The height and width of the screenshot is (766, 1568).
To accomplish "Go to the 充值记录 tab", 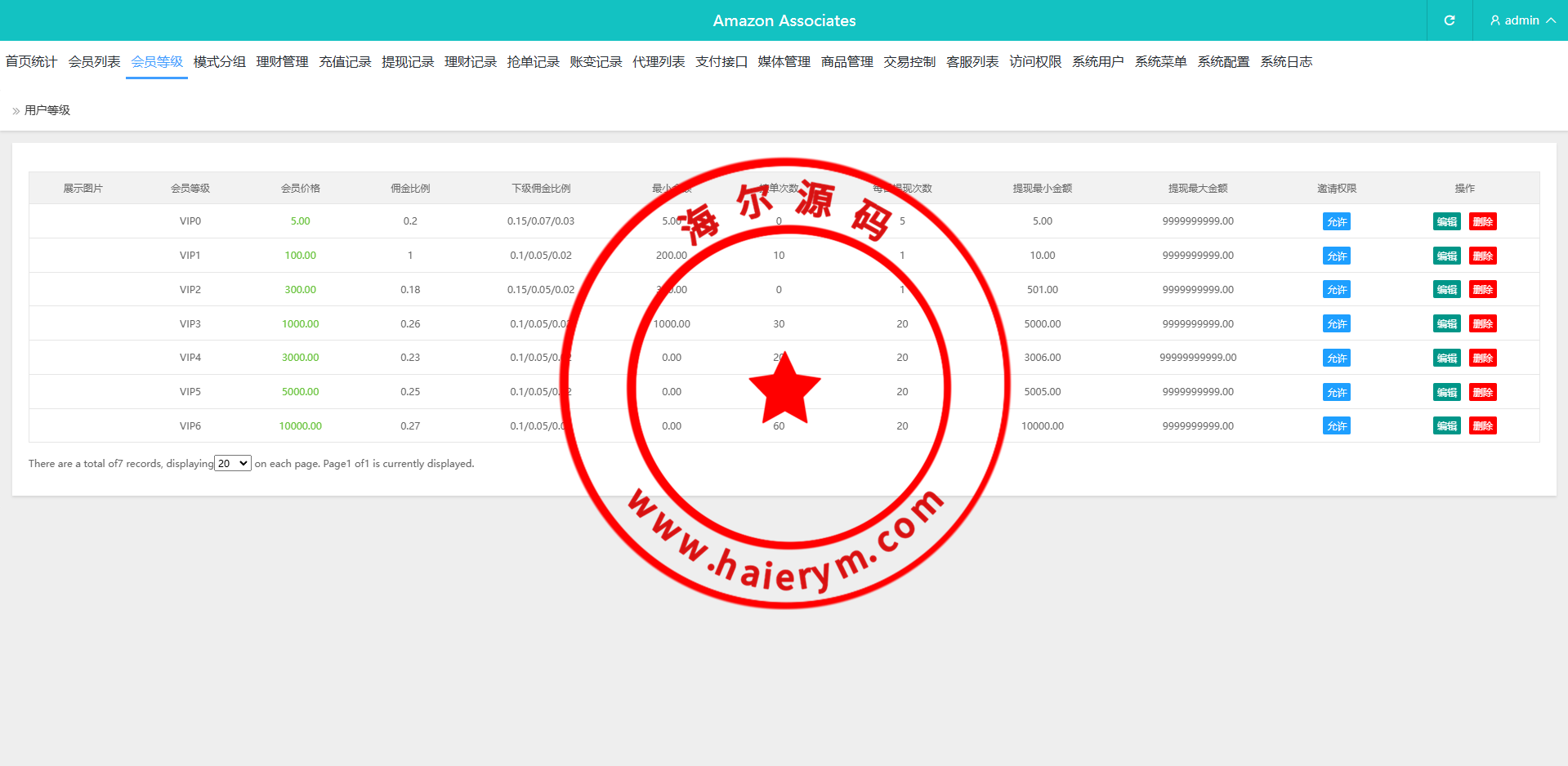I will point(345,62).
